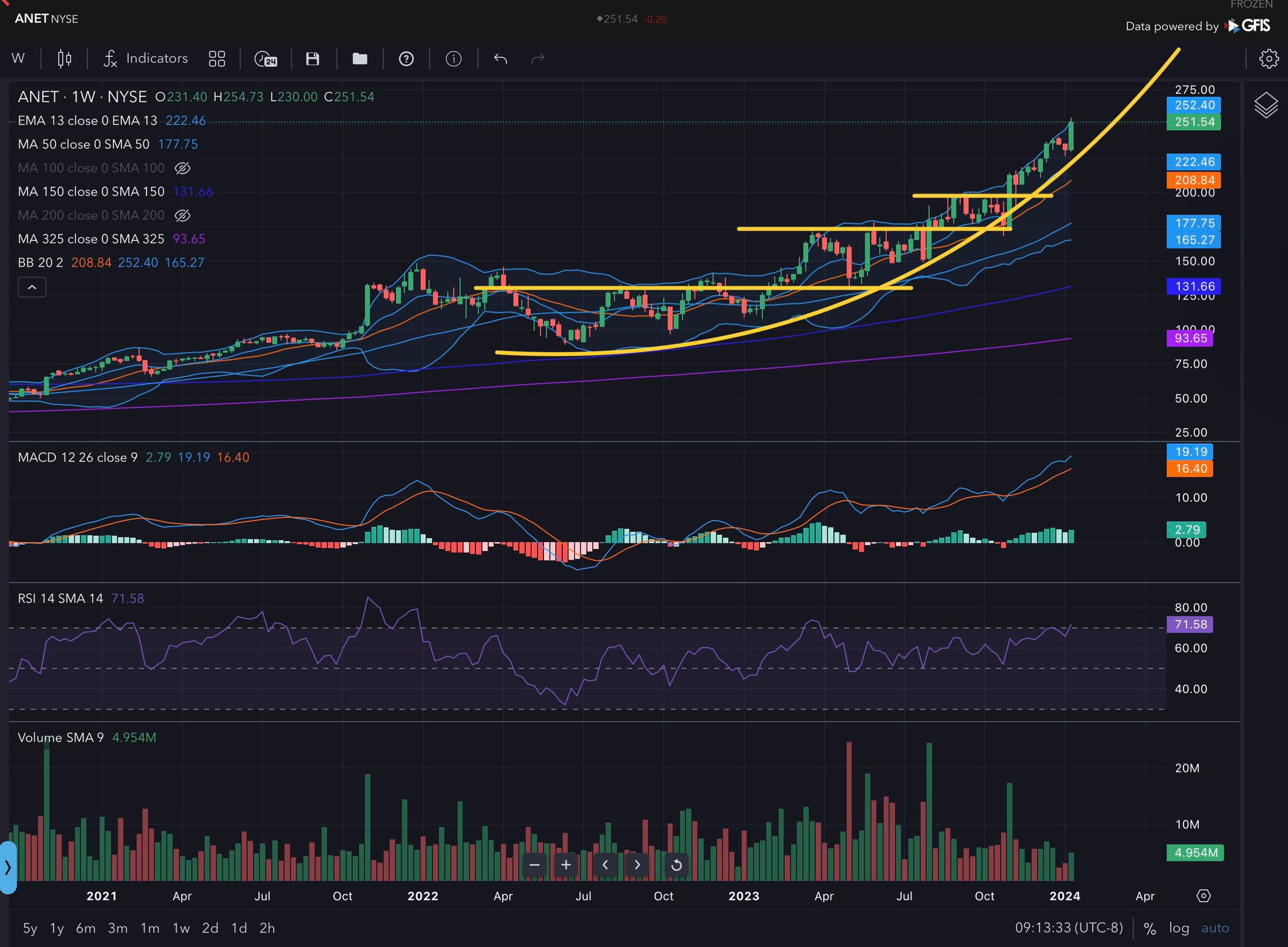Open chart settings gear
Image resolution: width=1288 pixels, height=947 pixels.
[x=1269, y=58]
